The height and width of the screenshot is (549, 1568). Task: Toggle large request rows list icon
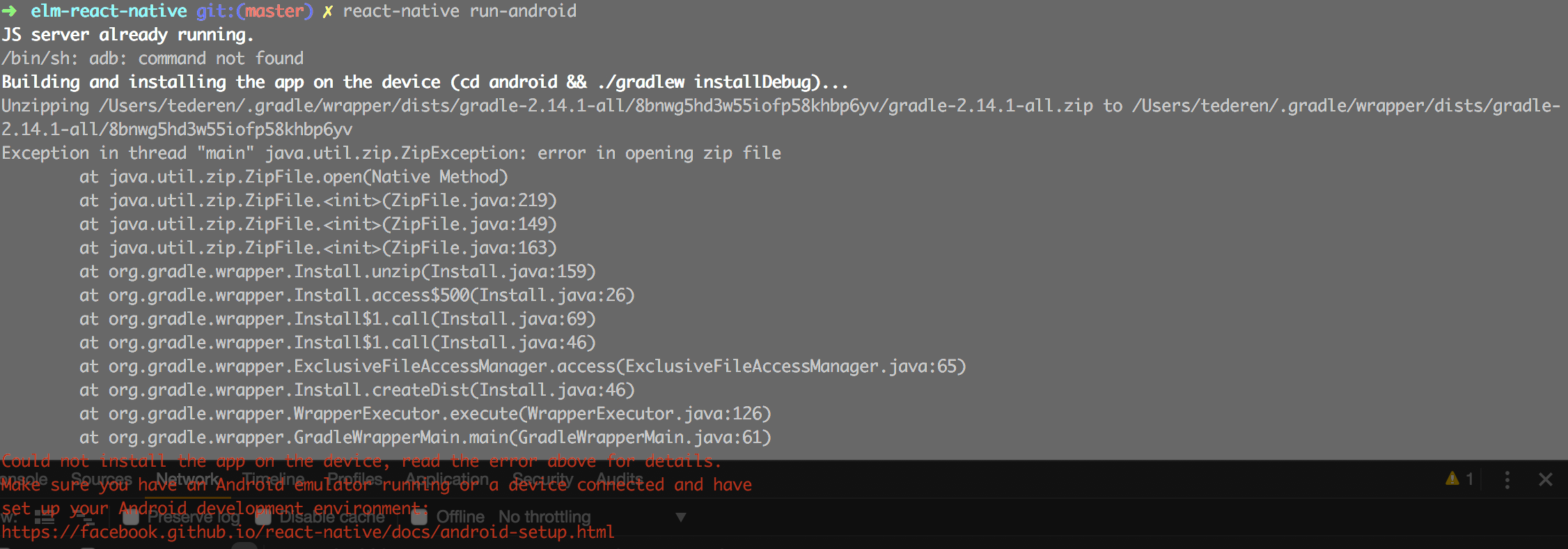click(x=45, y=517)
